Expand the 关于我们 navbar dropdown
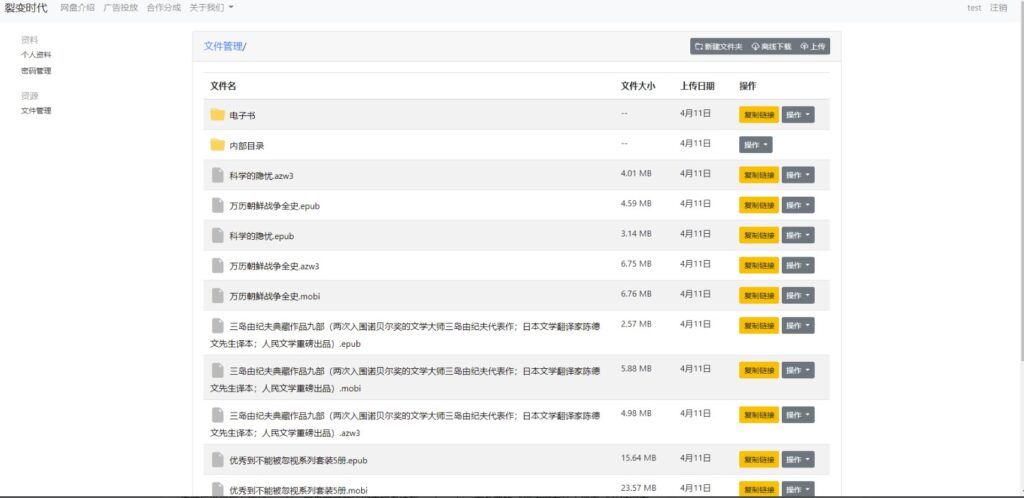The image size is (1024, 498). click(212, 8)
